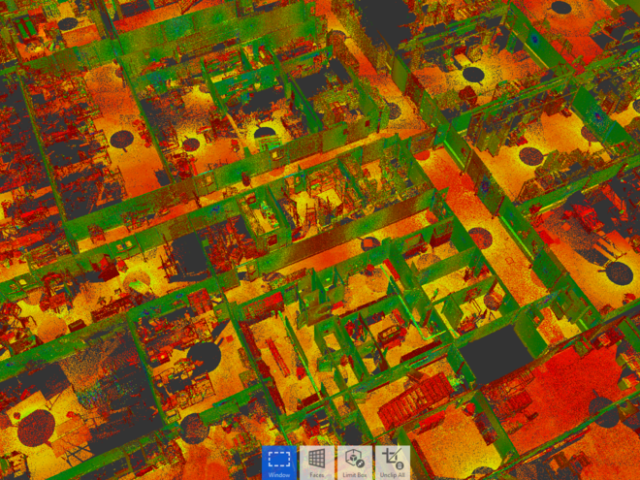
Task: Click the dashed rectangle Window icon
Action: point(279,458)
